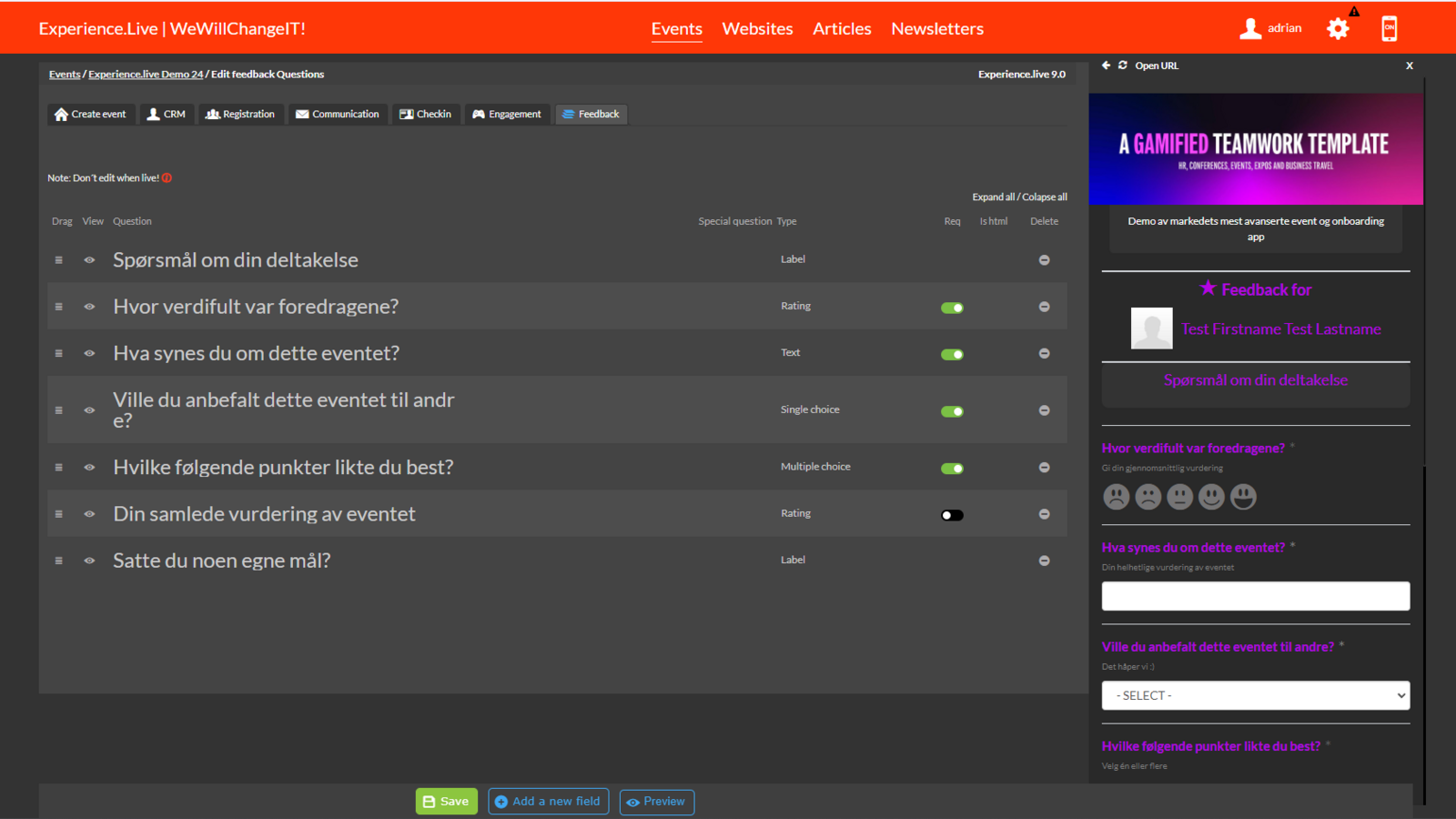
Task: Disable required for 'Hvor verdifult var foredragene?'
Action: (952, 308)
